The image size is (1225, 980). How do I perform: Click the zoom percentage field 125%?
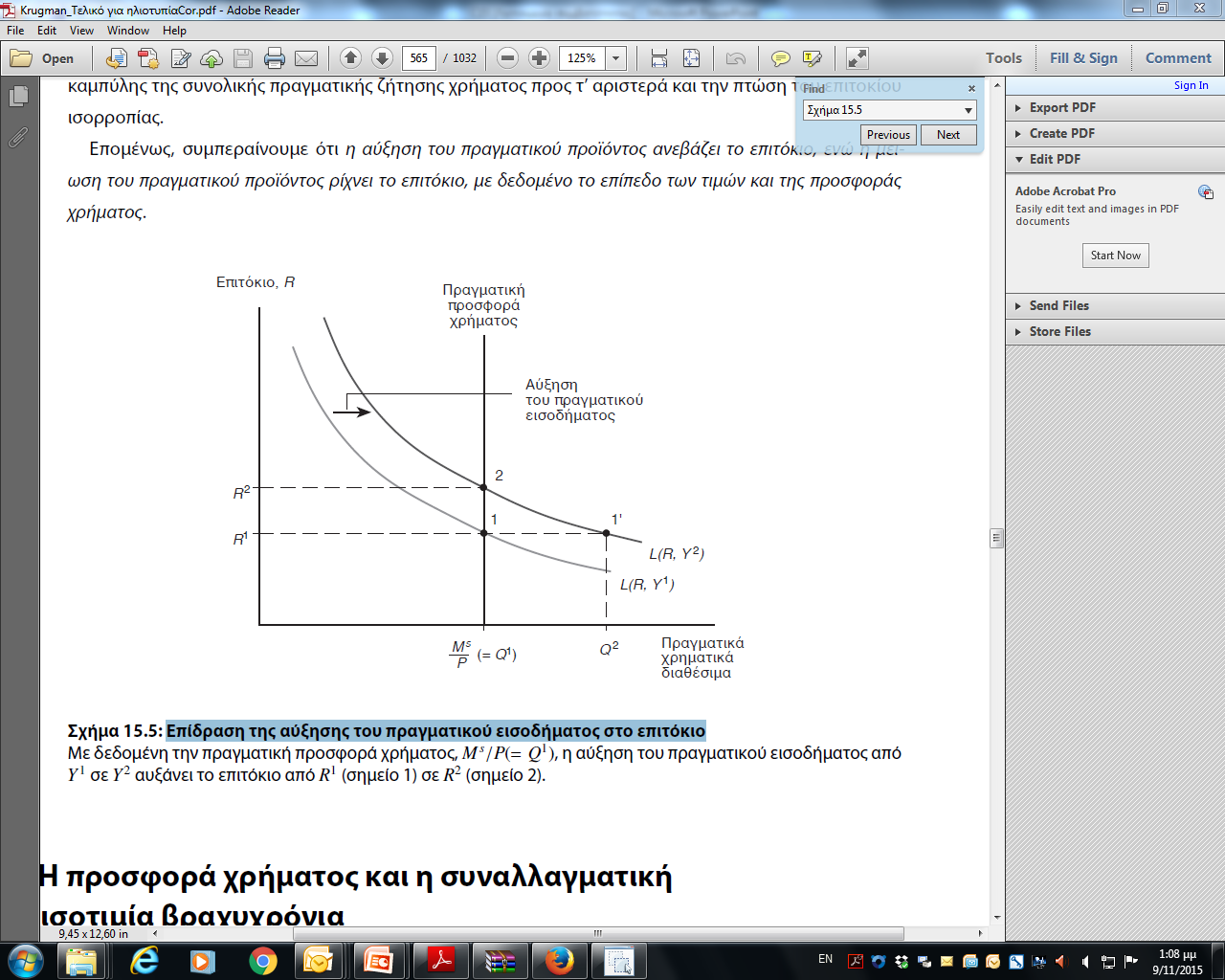tap(582, 58)
